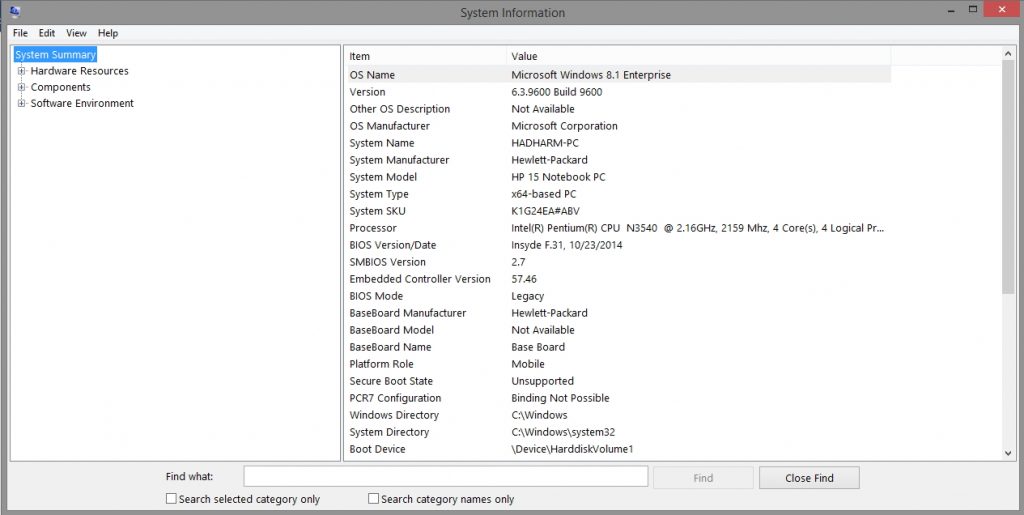Select the System Directory row

point(617,431)
